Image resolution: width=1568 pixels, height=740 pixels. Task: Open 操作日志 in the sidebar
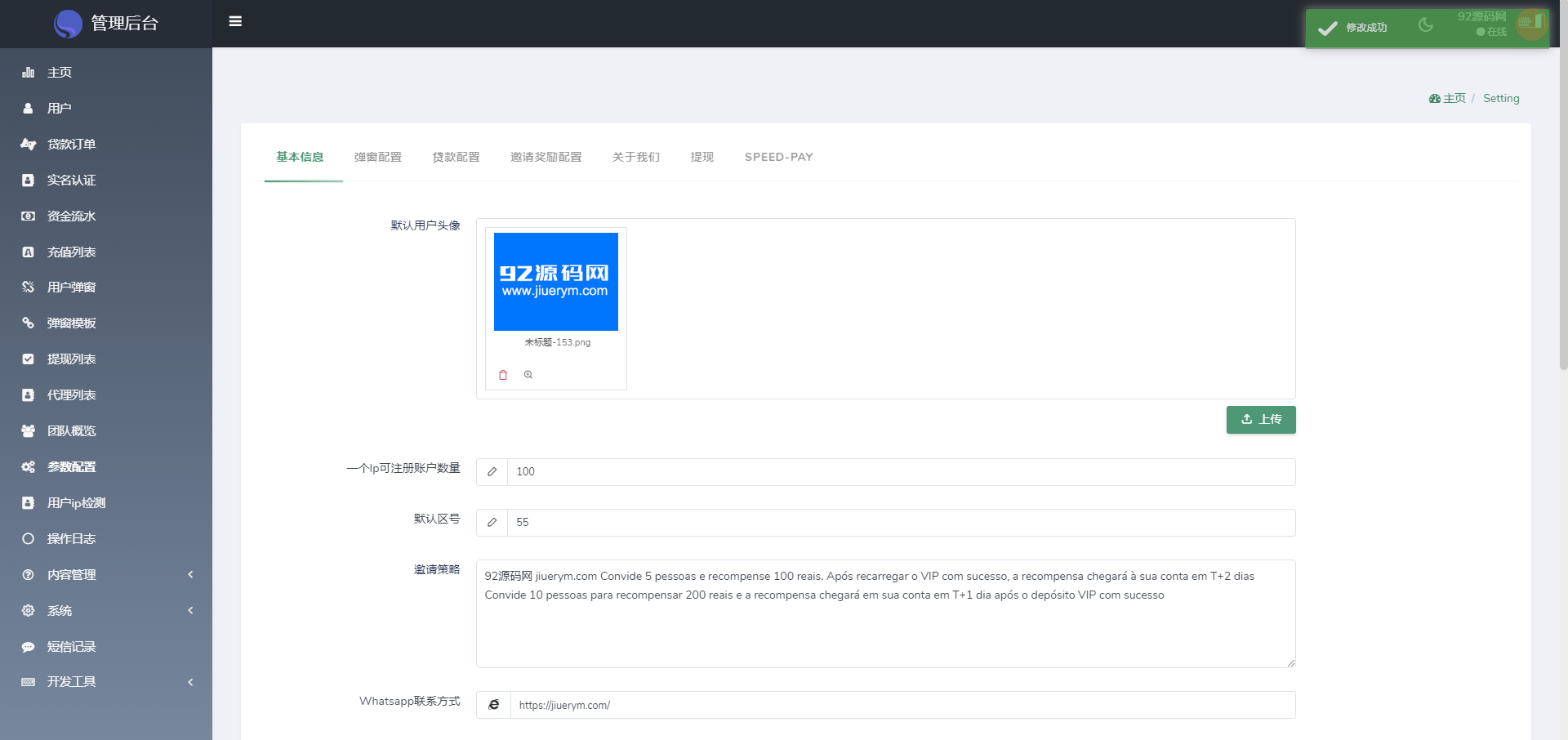[106, 539]
